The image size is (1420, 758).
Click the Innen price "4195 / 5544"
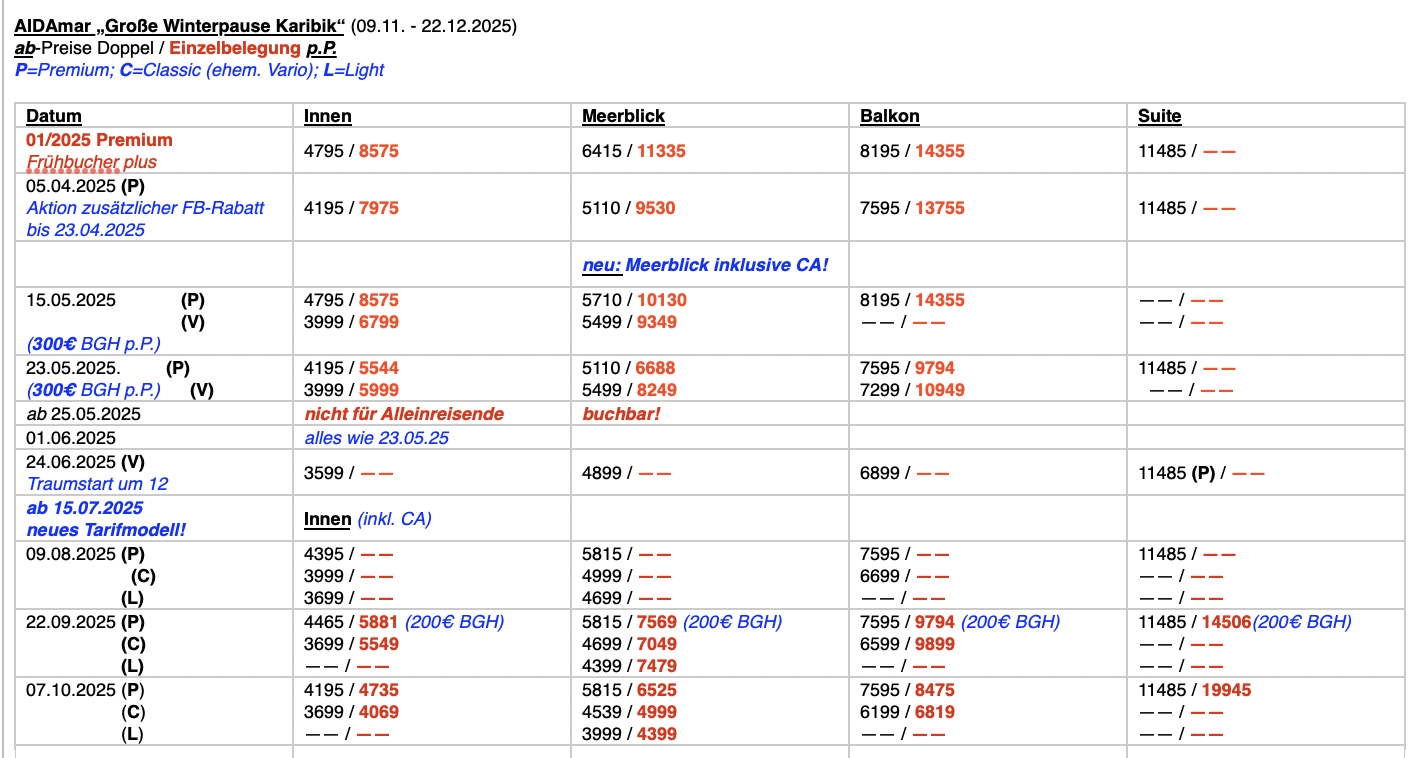pyautogui.click(x=351, y=368)
